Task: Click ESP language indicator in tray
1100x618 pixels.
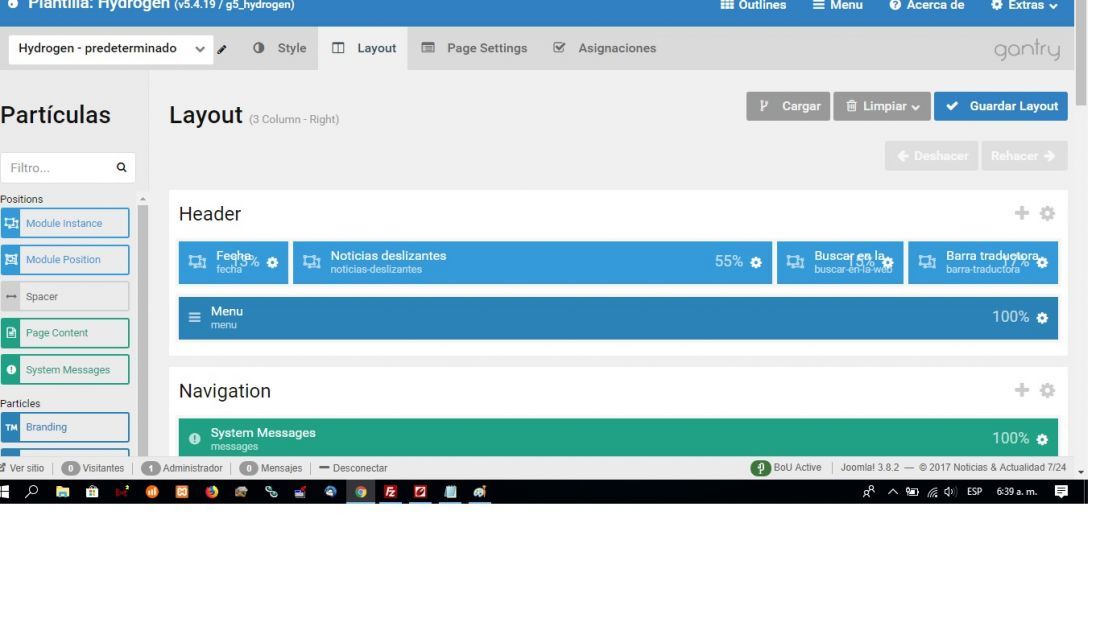Action: click(x=974, y=492)
